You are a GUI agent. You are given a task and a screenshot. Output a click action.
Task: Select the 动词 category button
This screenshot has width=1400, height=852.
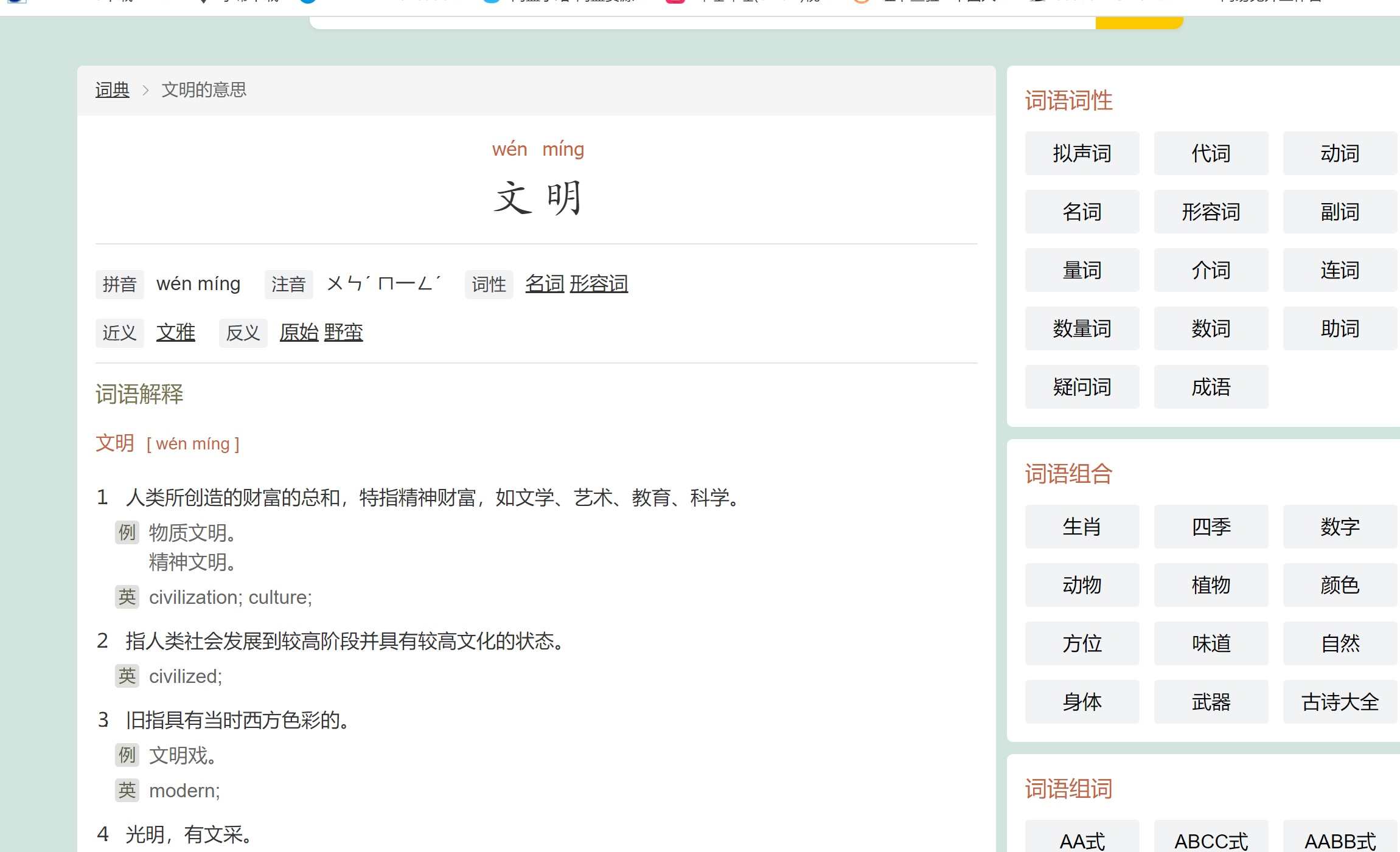click(x=1340, y=153)
